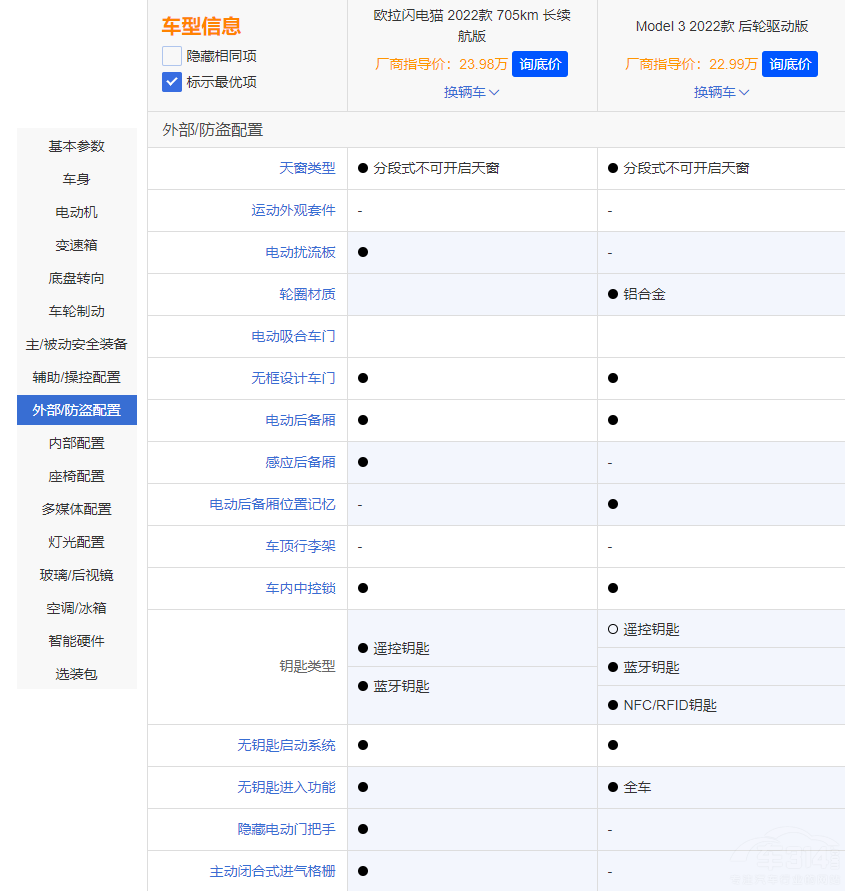Uncheck the 标示最优项 checkbox
Viewport: 845px width, 891px height.
(172, 82)
